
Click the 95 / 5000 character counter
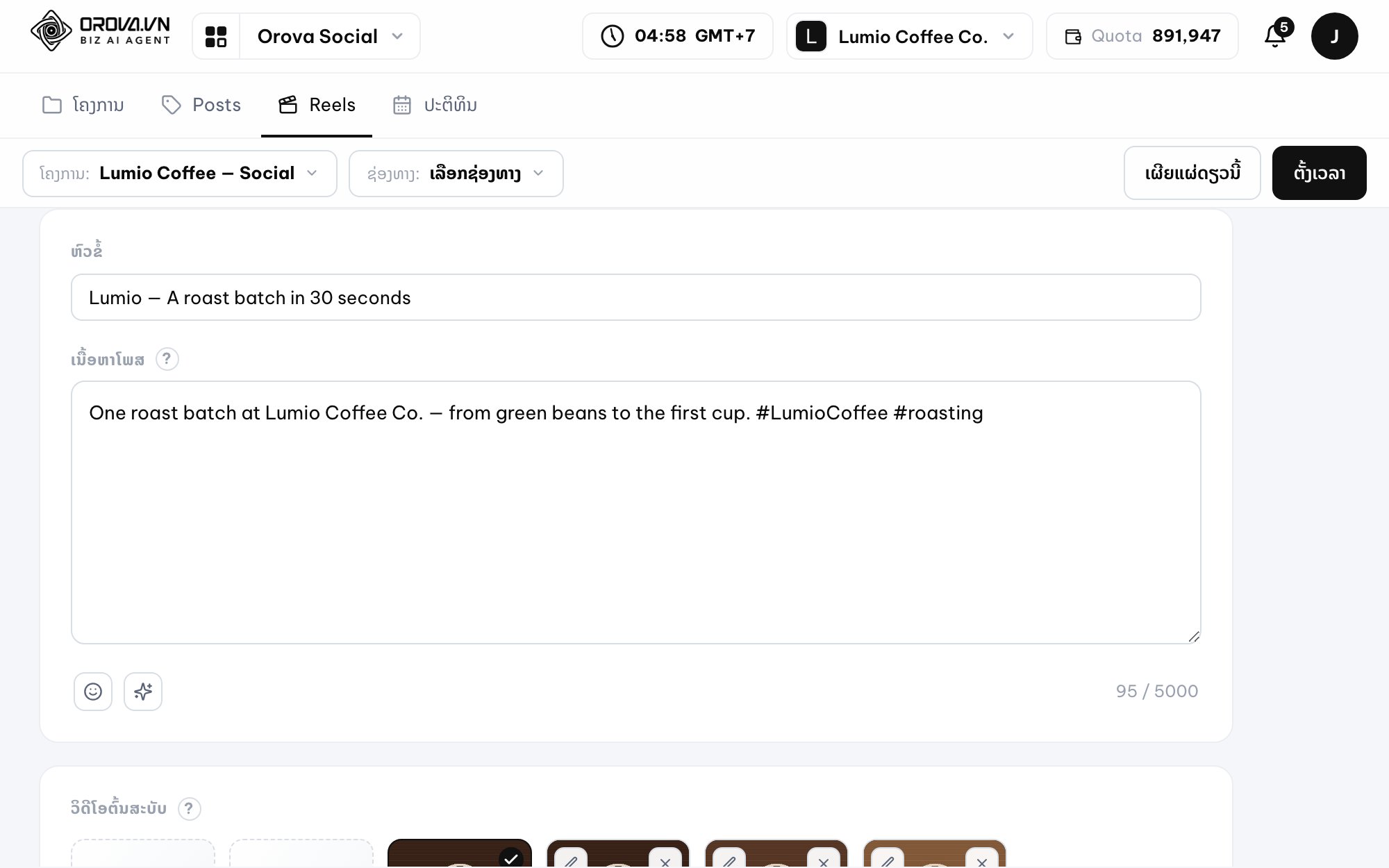1157,692
